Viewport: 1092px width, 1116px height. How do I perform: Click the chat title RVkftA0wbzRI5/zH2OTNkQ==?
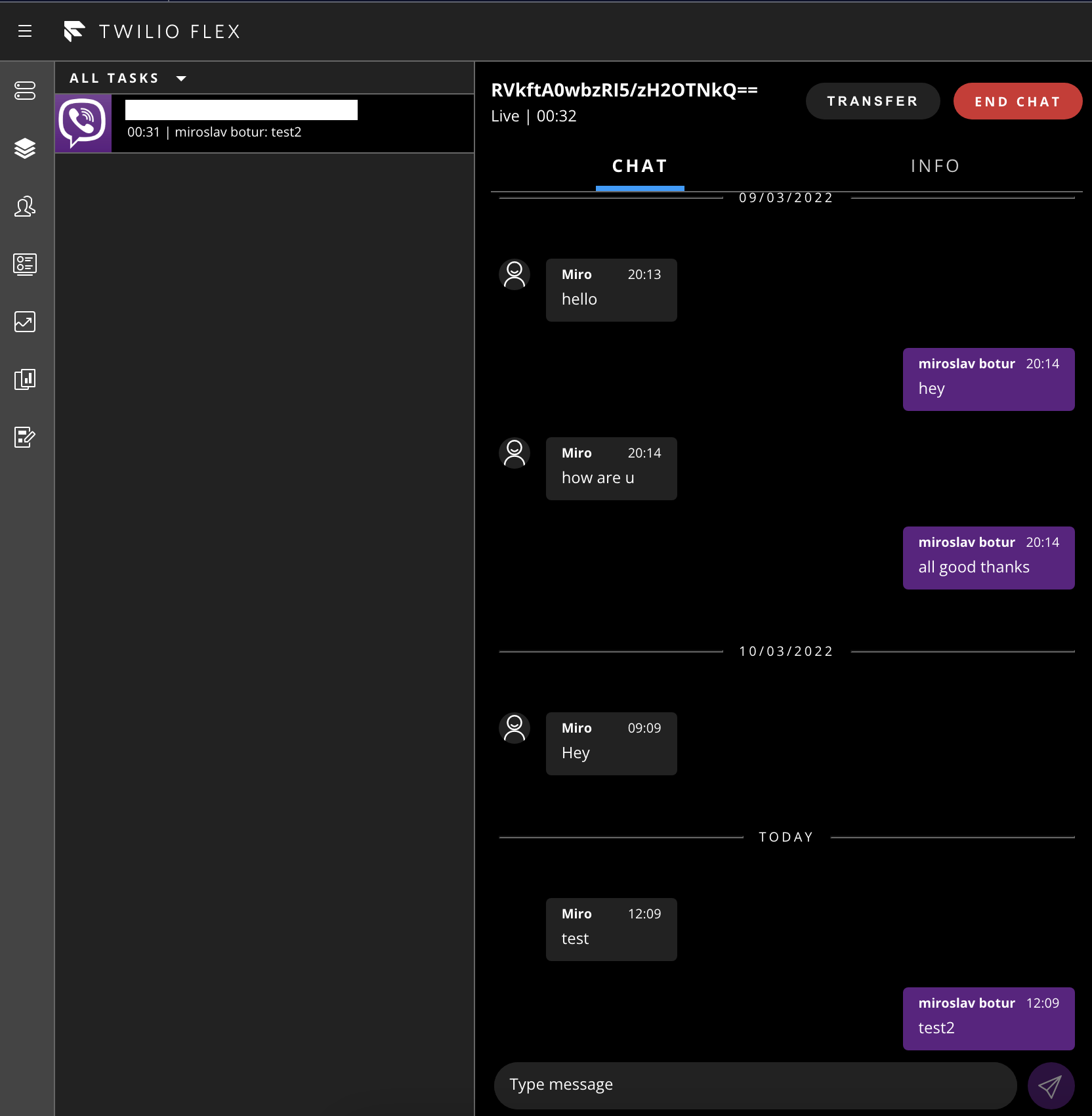tap(624, 90)
